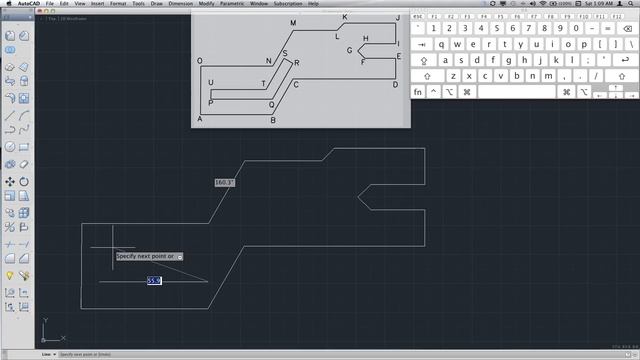Click the F8 key on on-screen keyboard
Viewport: 640px width, 360px height.
(550, 17)
